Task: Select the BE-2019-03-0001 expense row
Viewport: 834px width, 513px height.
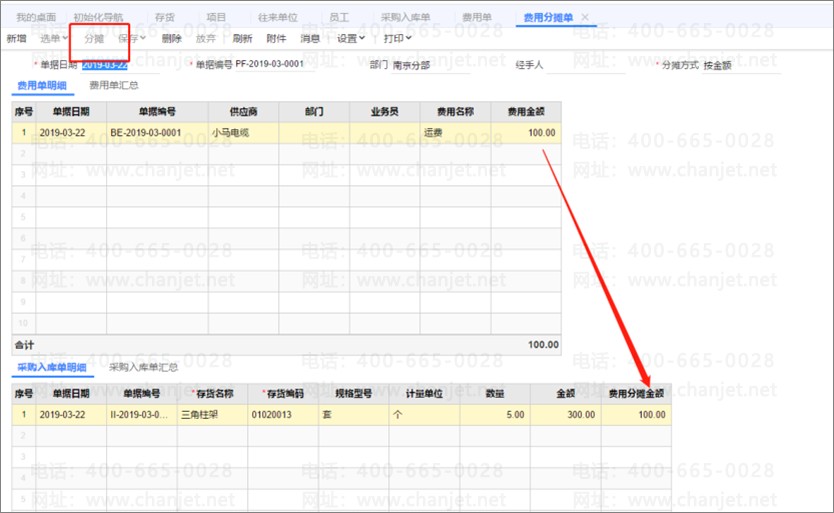Action: pyautogui.click(x=145, y=132)
